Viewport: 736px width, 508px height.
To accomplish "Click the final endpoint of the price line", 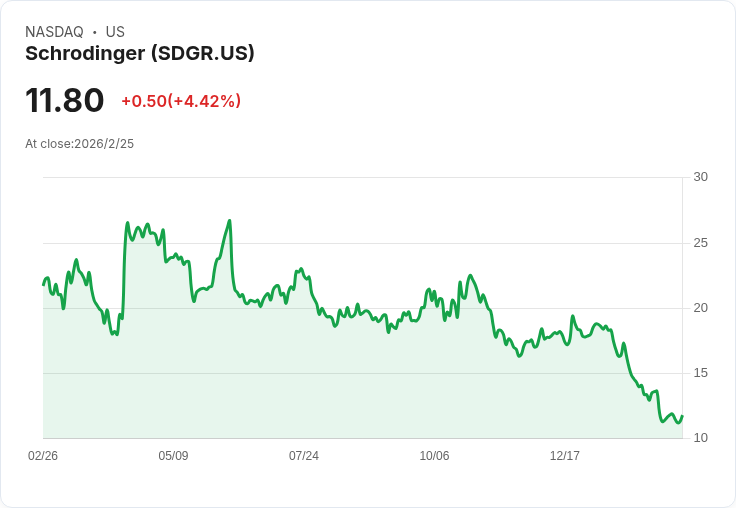I will pos(682,416).
